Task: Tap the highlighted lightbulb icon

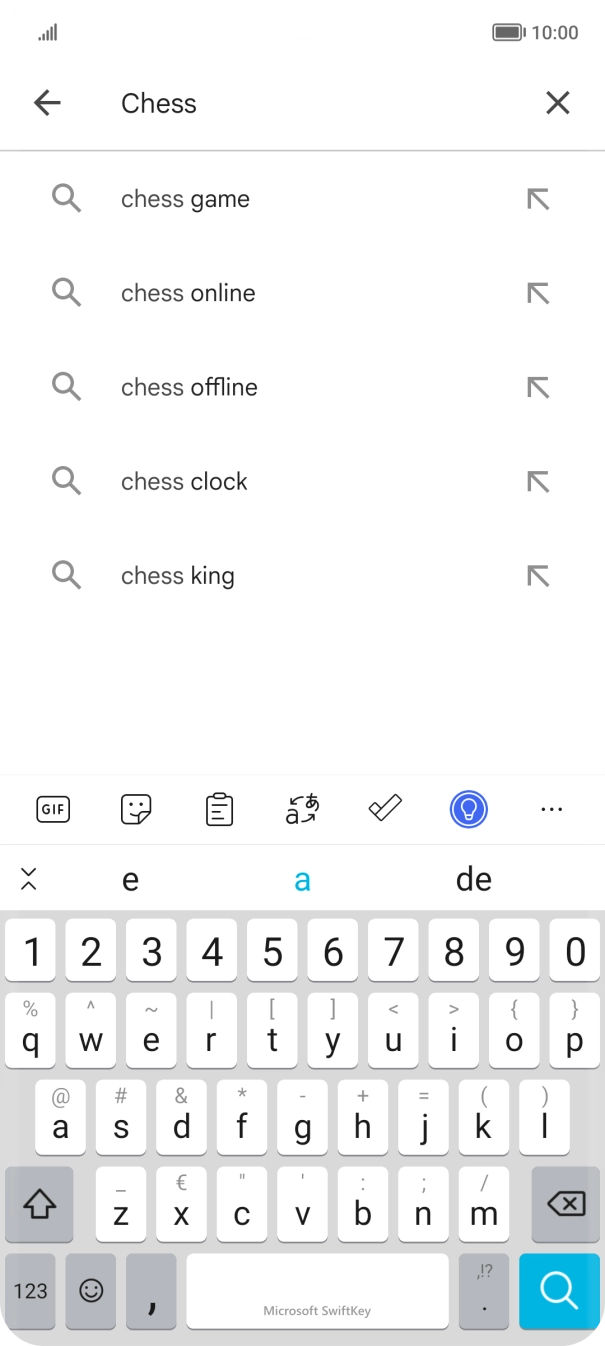Action: coord(468,809)
